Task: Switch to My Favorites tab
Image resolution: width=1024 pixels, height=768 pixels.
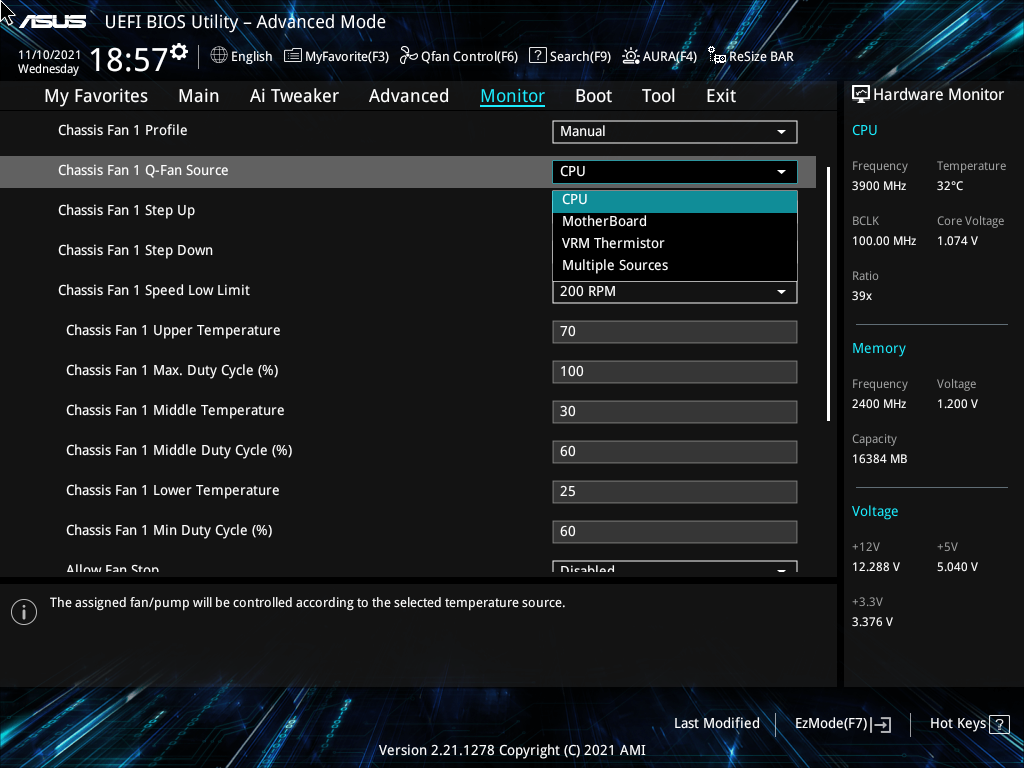Action: pos(96,96)
